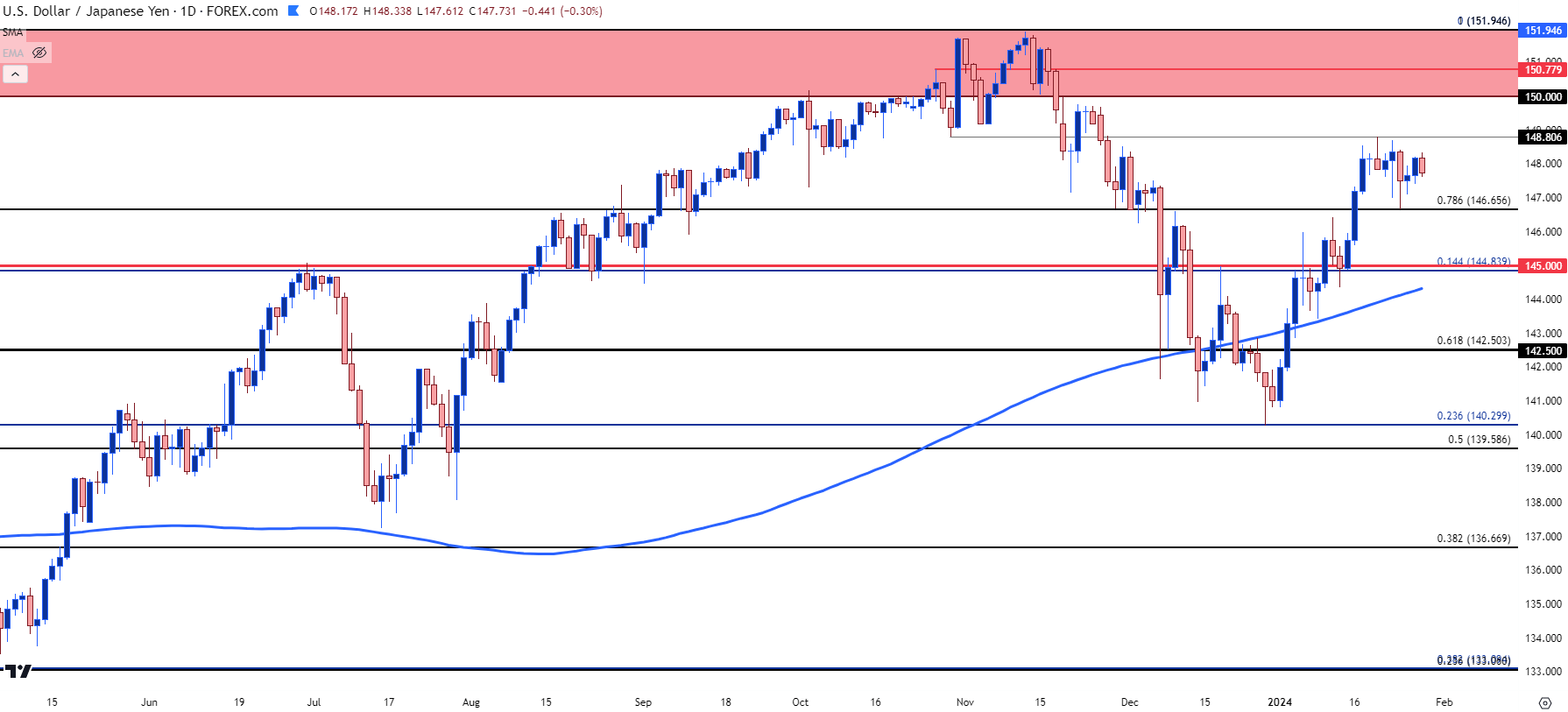The height and width of the screenshot is (712, 1568).
Task: Select the 0 (151.946) Fibonacci label
Action: pyautogui.click(x=1484, y=21)
